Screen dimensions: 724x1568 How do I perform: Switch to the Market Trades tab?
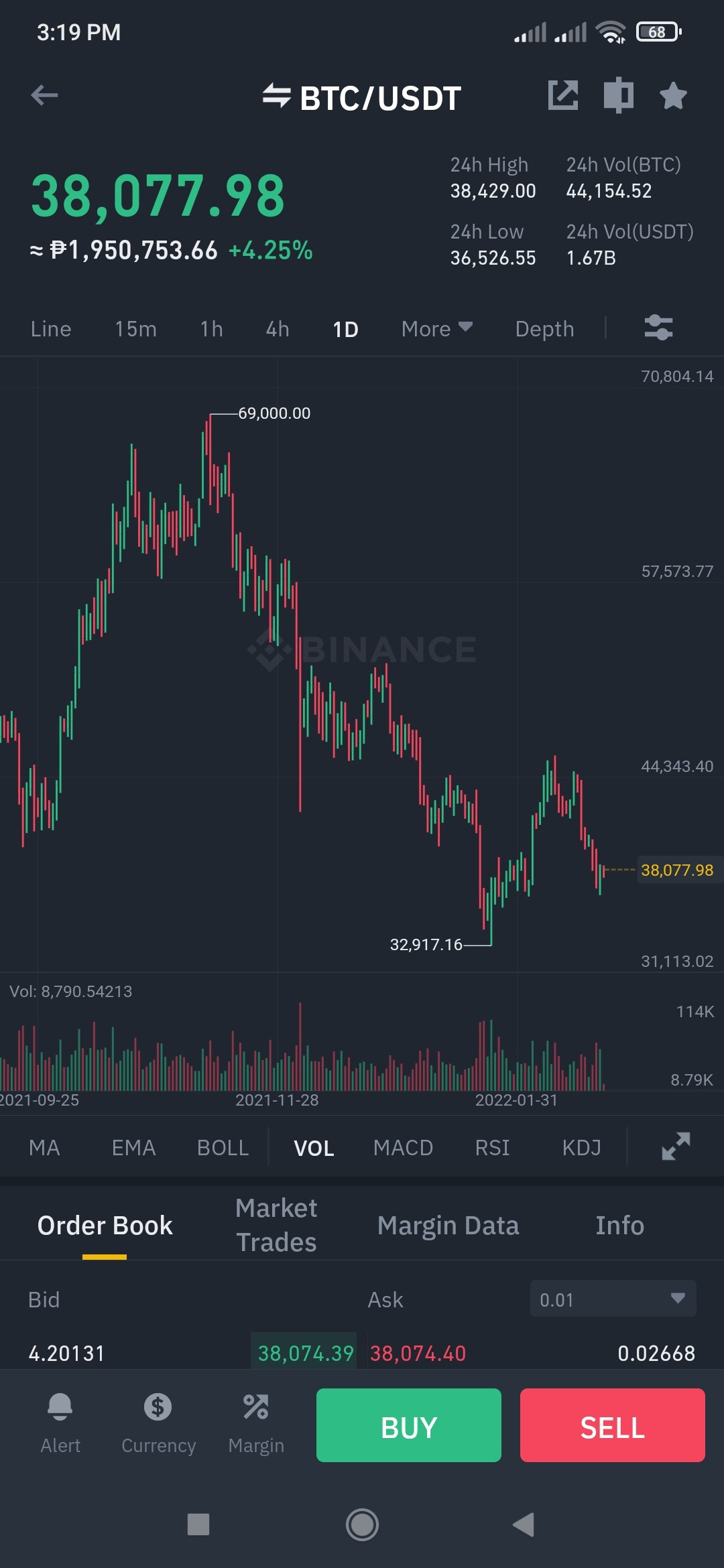[x=276, y=1225]
